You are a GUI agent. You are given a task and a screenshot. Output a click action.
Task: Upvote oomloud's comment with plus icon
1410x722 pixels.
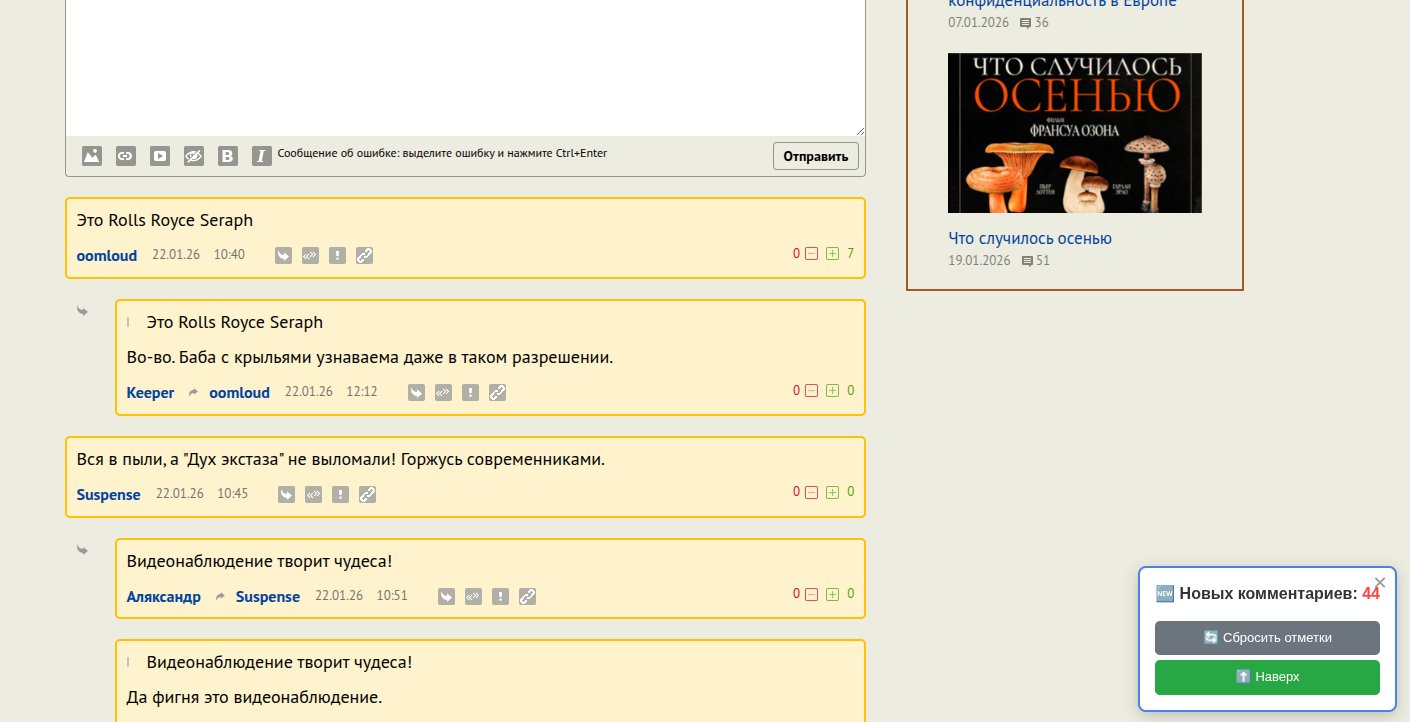pos(832,254)
